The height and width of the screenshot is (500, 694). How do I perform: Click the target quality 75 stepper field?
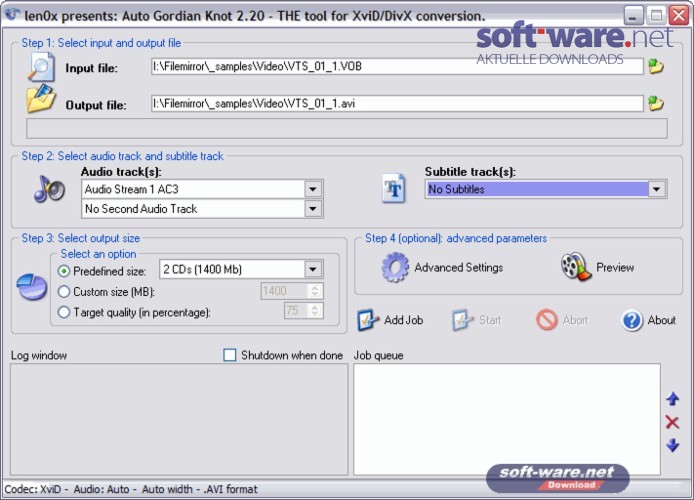(303, 310)
